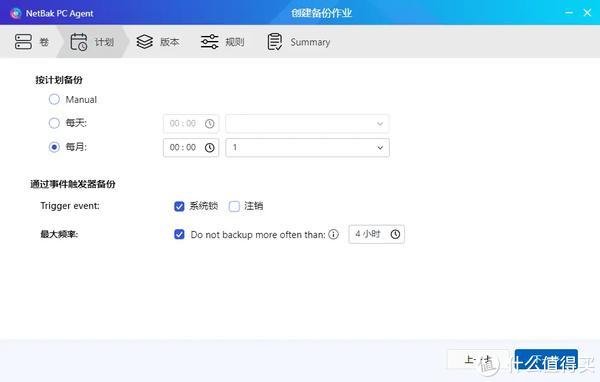Click the previous step (上一步) button

(x=478, y=360)
